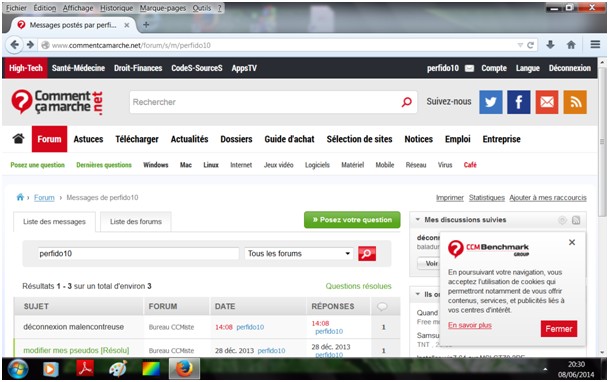609x382 pixels.
Task: Collapse the Mes discussions suivies panel
Action: 418,220
